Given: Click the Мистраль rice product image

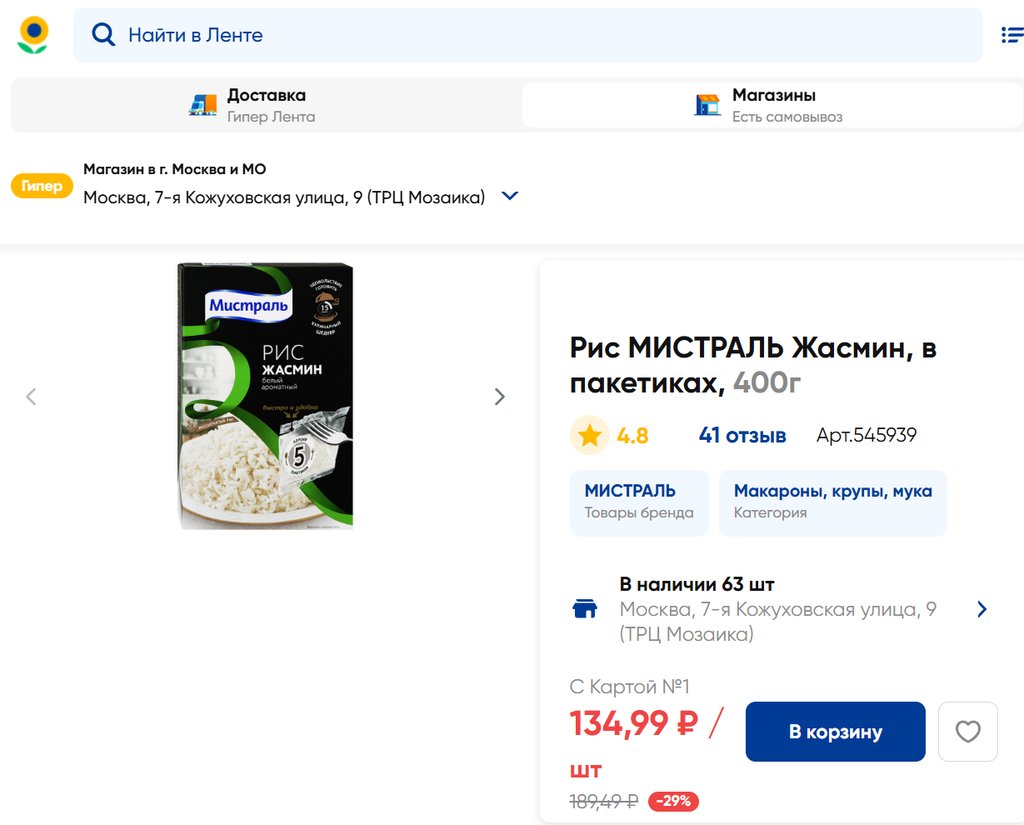Looking at the screenshot, I should click(265, 396).
